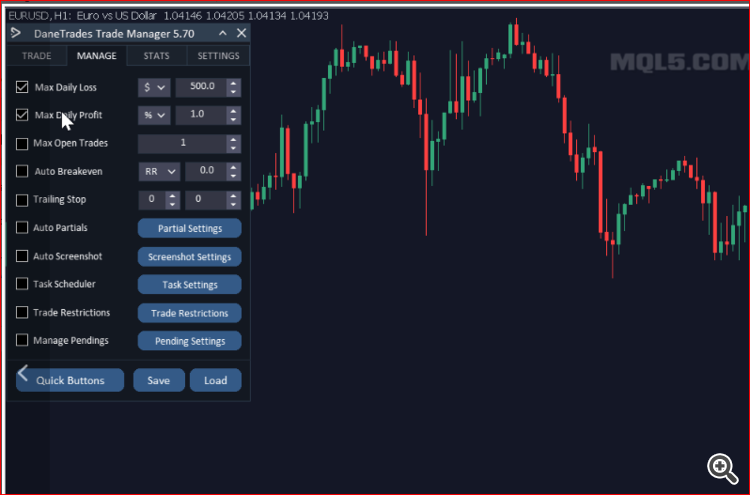
Task: Uncheck the Max Daily Loss checkbox
Action: pos(22,87)
